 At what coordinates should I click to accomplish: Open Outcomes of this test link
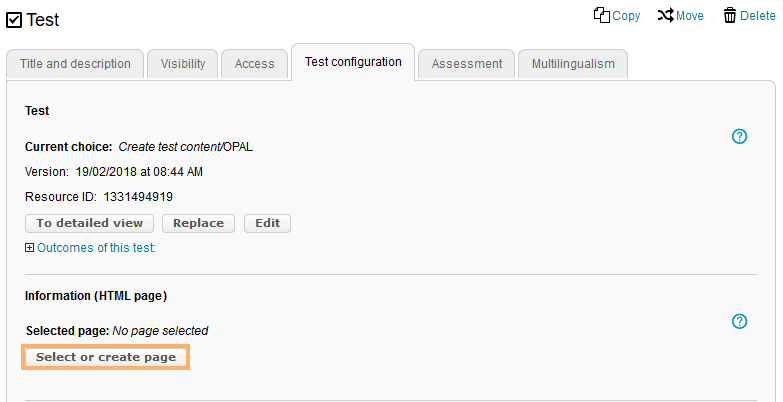pyautogui.click(x=96, y=248)
